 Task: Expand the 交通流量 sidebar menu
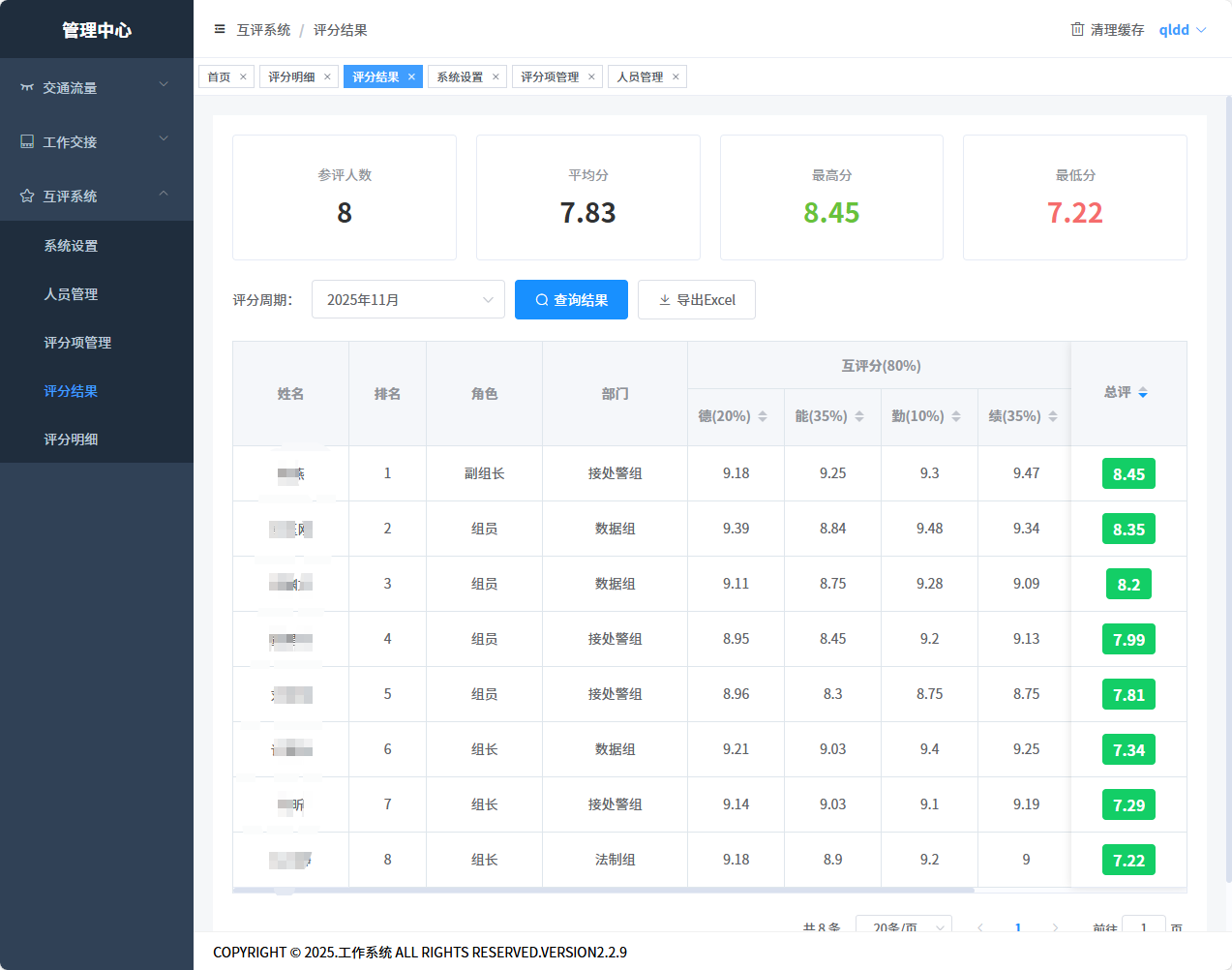97,88
